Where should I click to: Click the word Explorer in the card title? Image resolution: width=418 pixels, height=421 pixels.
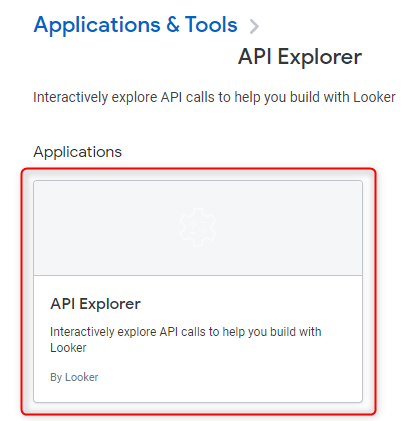coord(110,304)
